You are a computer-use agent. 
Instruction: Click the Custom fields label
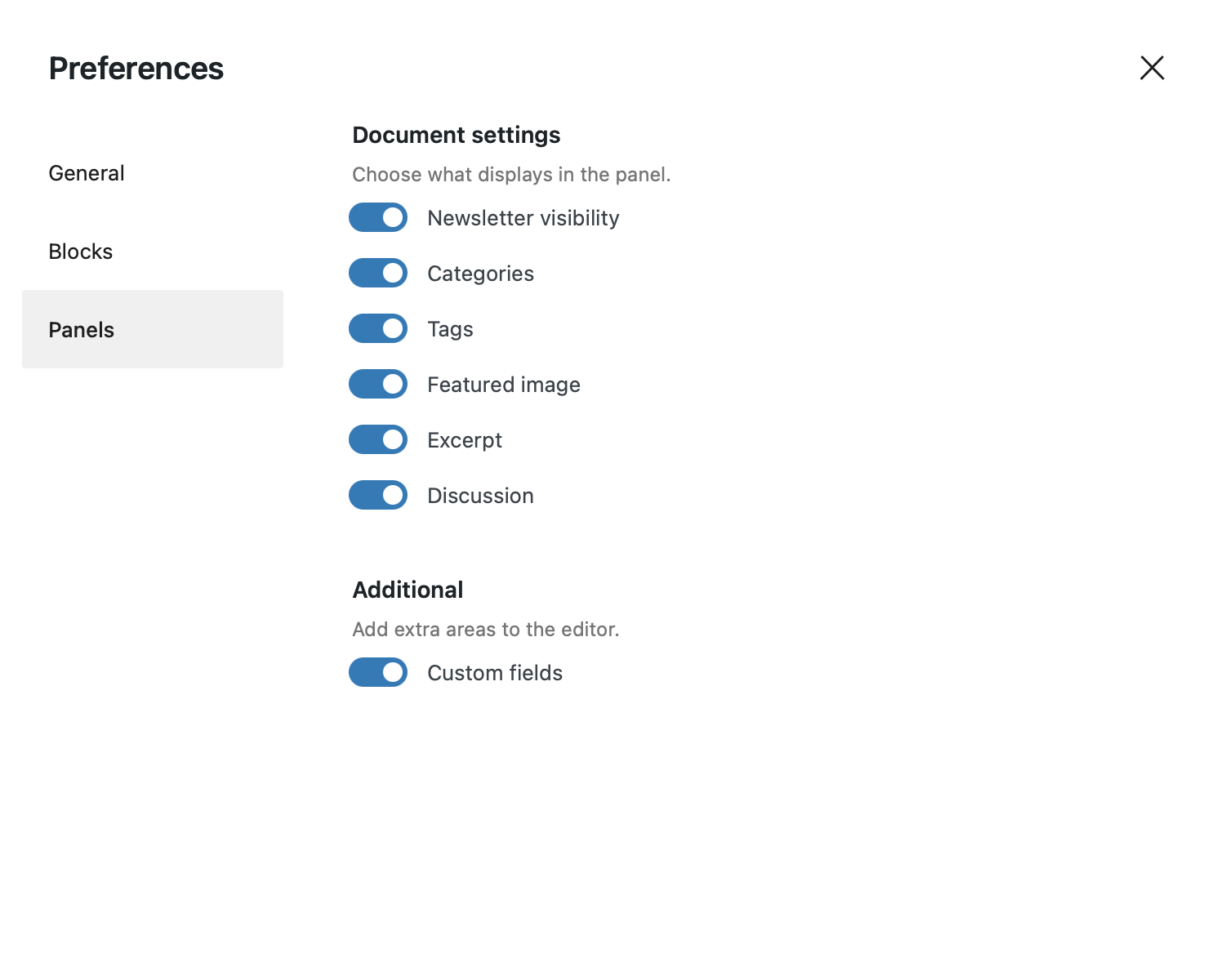pos(494,672)
